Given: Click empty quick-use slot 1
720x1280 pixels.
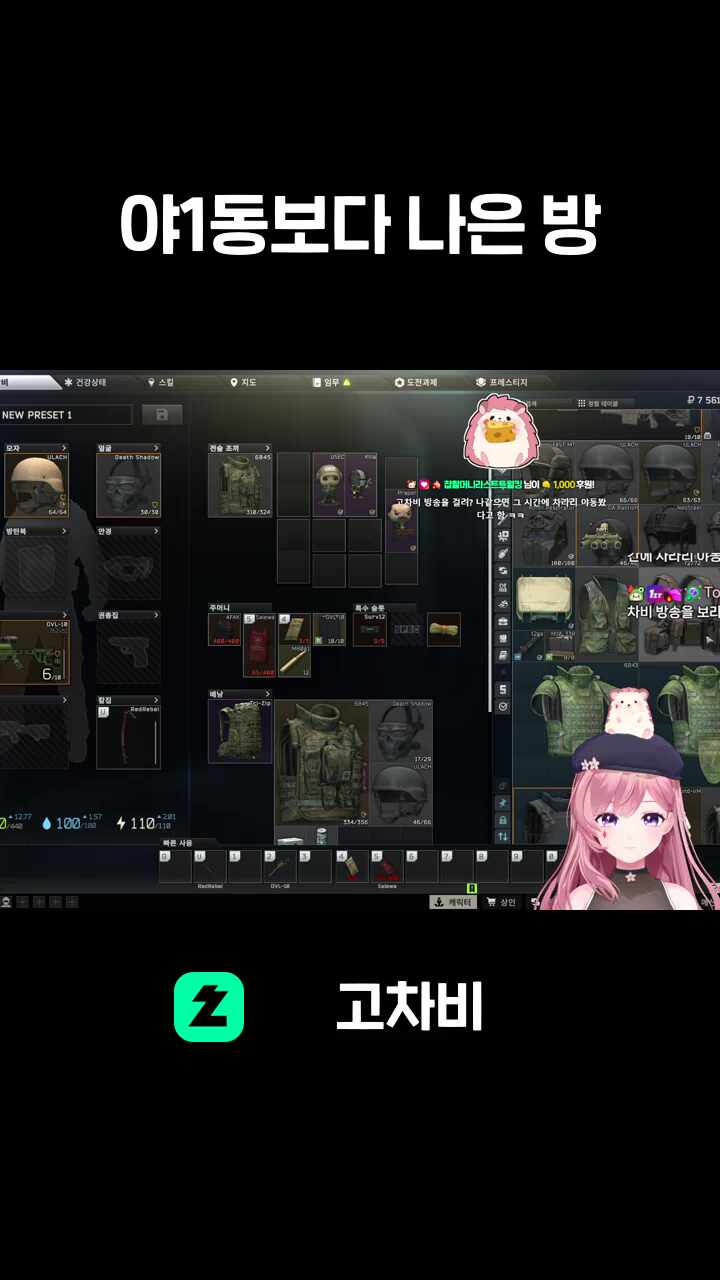Looking at the screenshot, I should coord(244,866).
